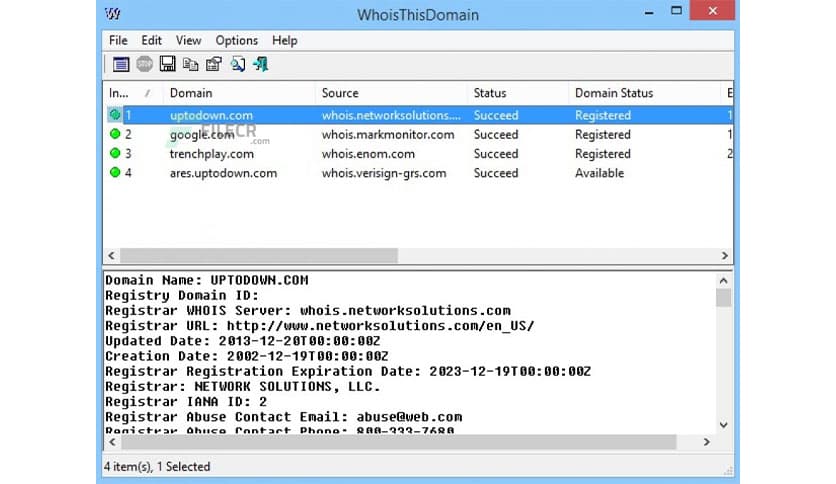
Task: Click the whois.networksolutions source cell
Action: (x=391, y=115)
